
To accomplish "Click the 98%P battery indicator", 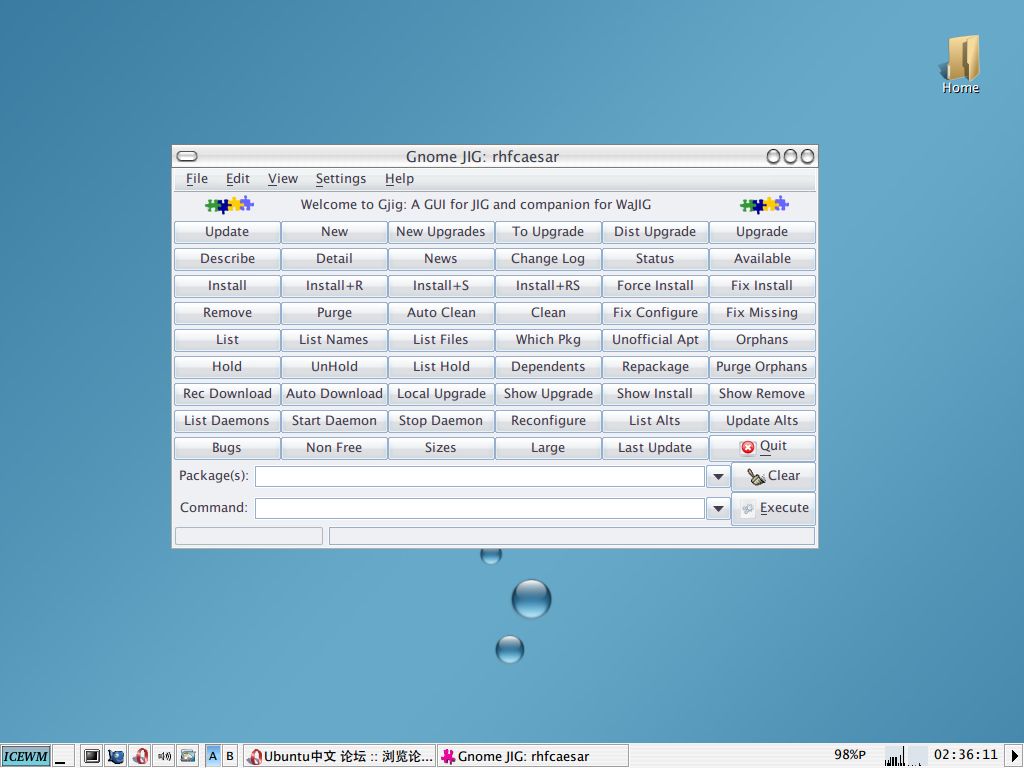I will [850, 755].
